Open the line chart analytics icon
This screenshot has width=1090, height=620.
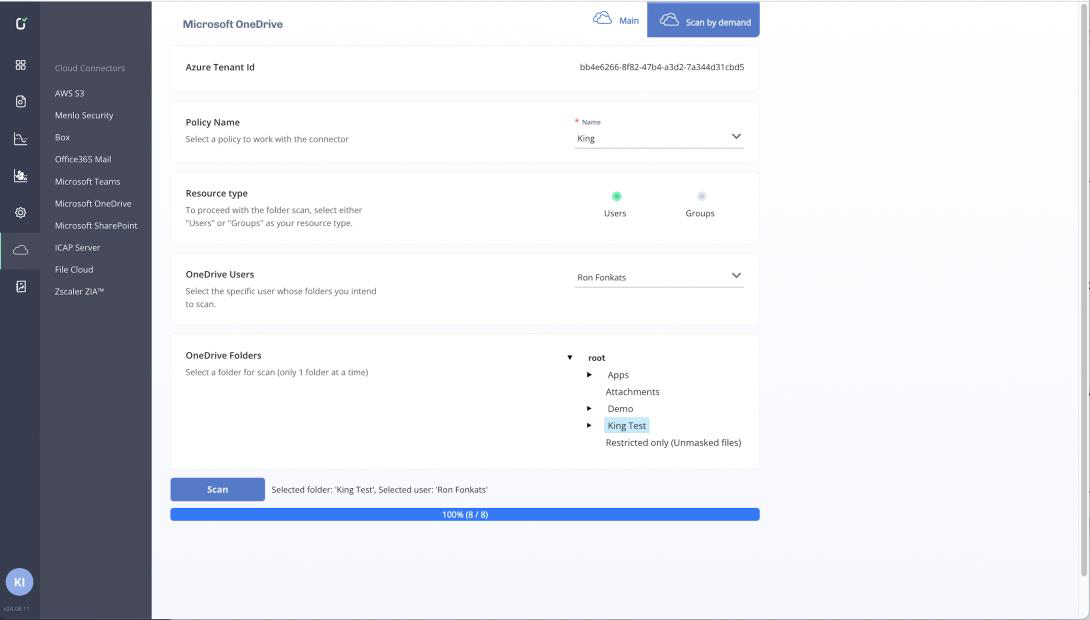[21, 139]
